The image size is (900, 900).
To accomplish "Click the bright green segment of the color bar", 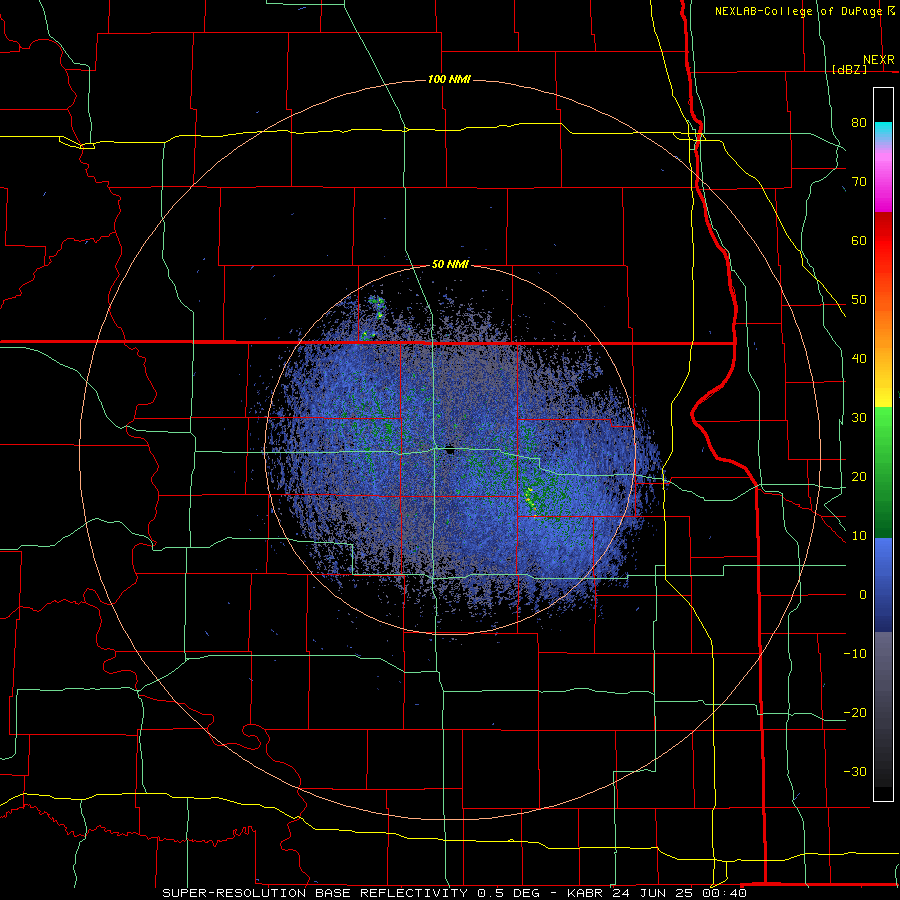I will [883, 420].
